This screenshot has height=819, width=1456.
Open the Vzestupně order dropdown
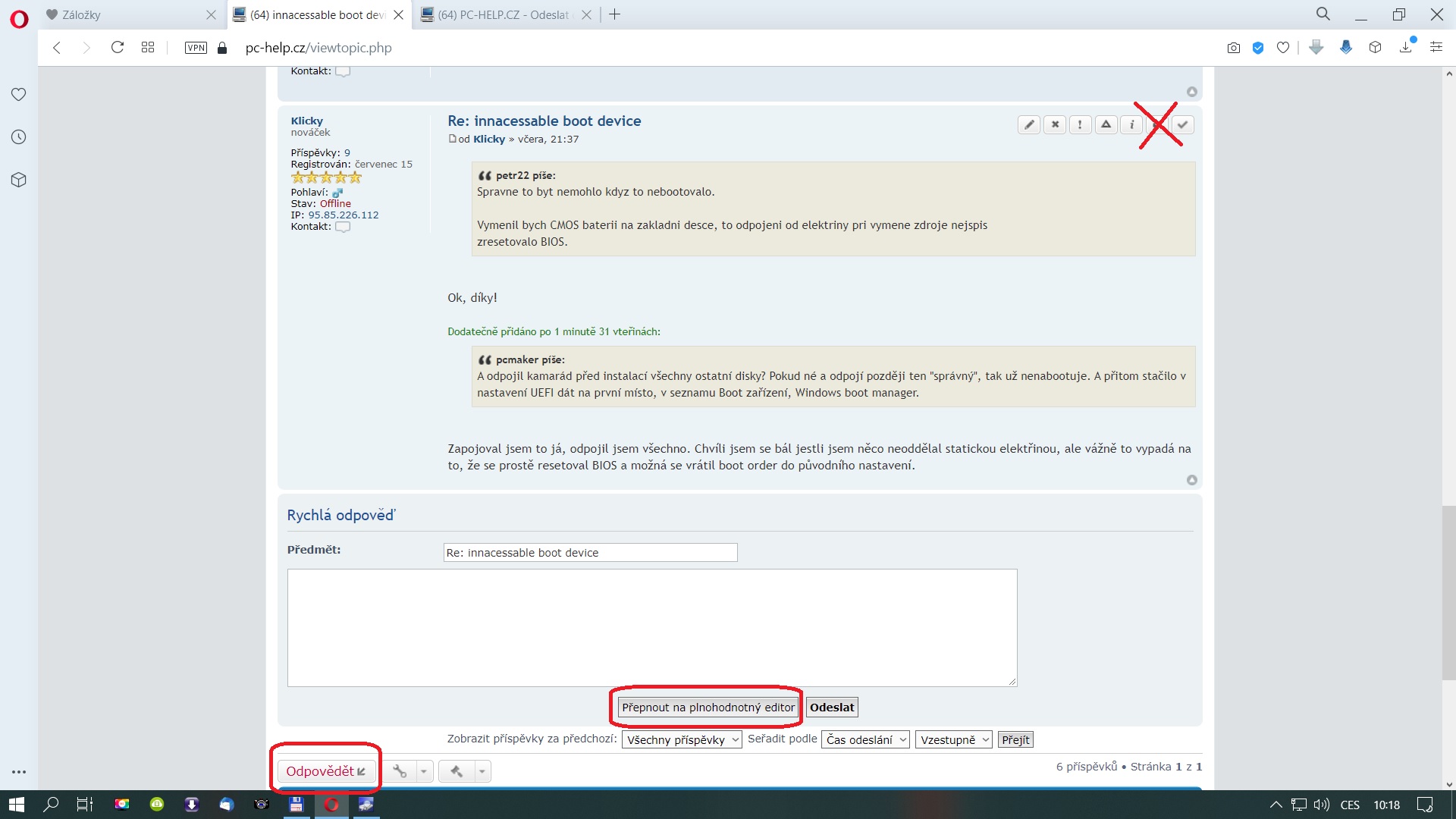pyautogui.click(x=953, y=740)
